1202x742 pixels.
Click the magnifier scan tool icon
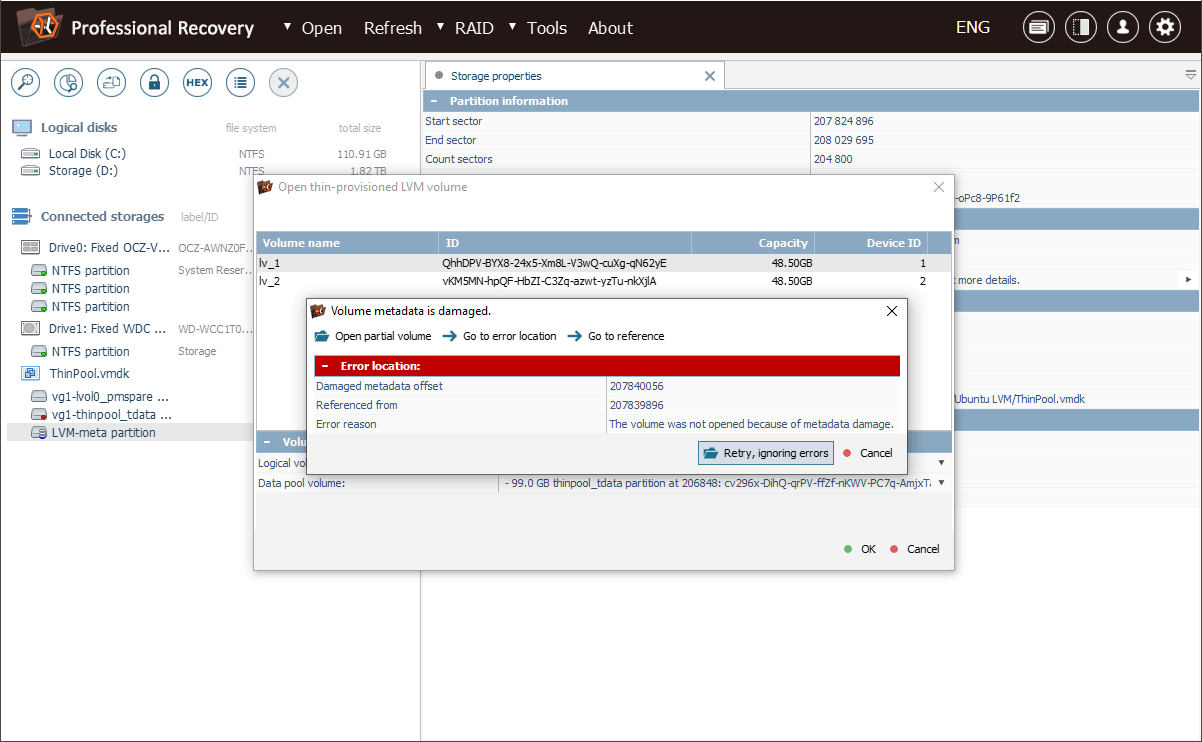[x=25, y=83]
